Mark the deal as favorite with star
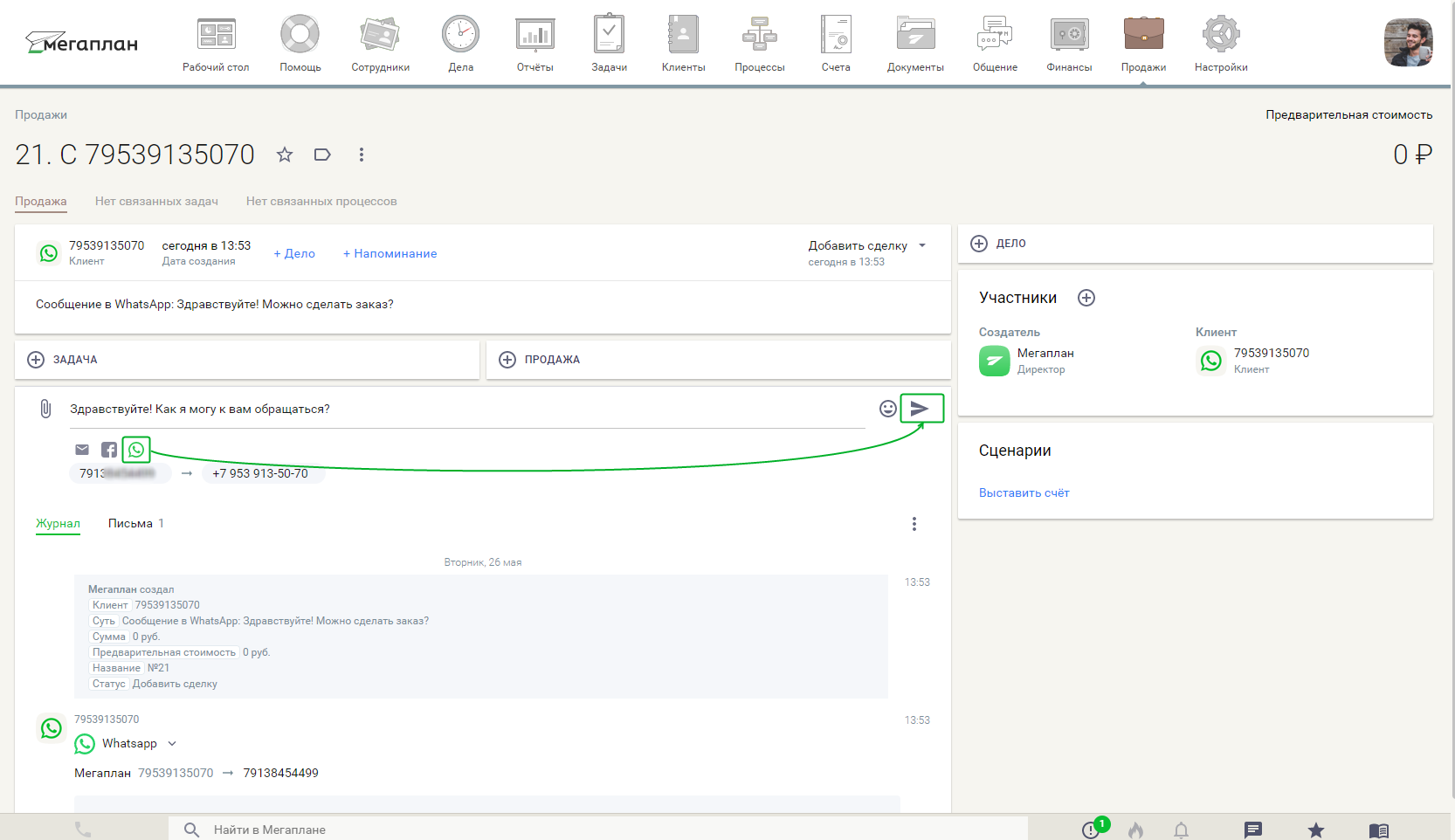Screen dimensions: 1455x840 pyautogui.click(x=285, y=155)
